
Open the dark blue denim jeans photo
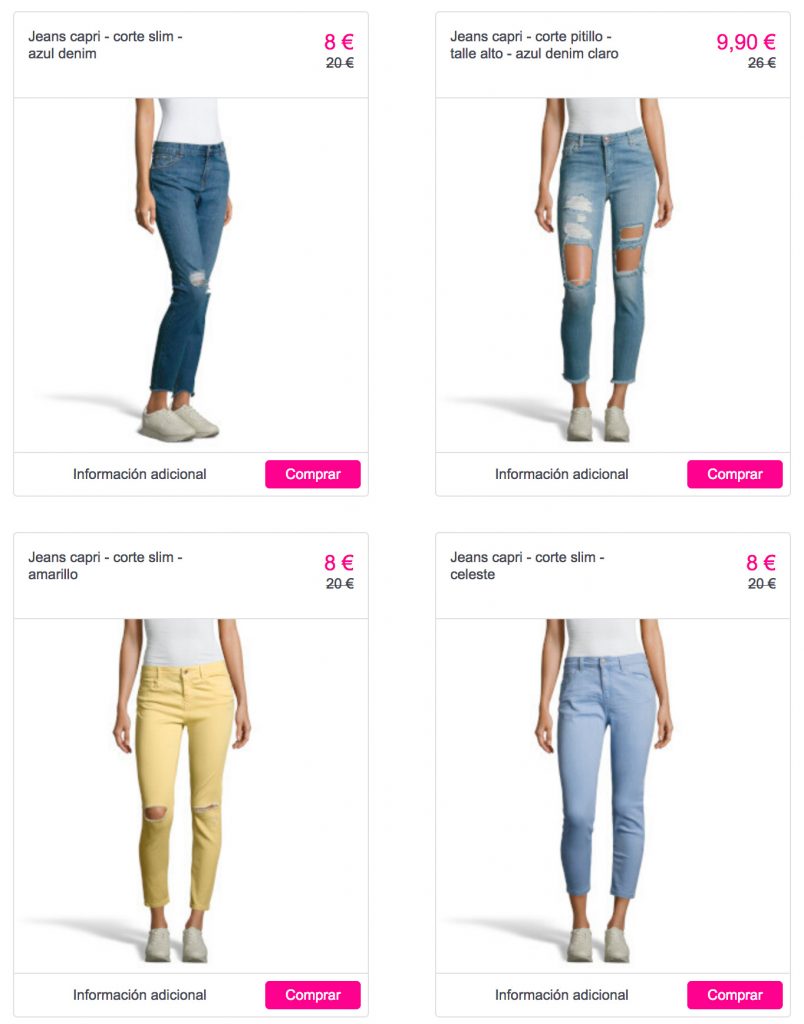pyautogui.click(x=191, y=275)
